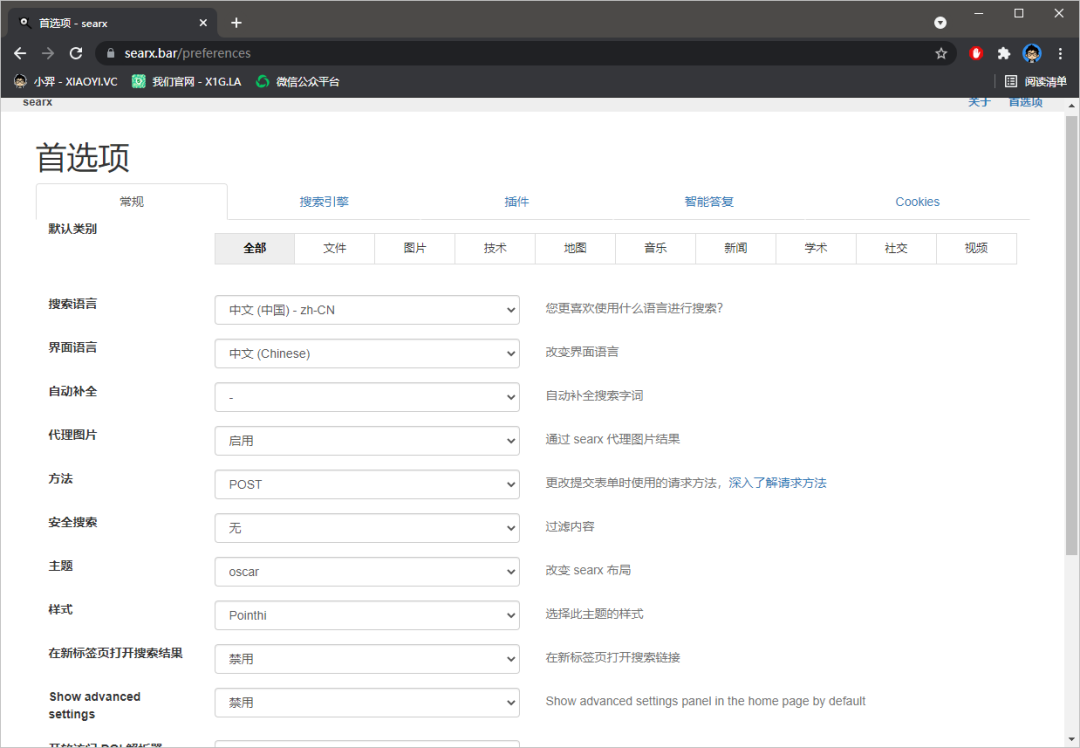This screenshot has height=748, width=1080.
Task: Toggle the 图片 default category
Action: tap(415, 248)
